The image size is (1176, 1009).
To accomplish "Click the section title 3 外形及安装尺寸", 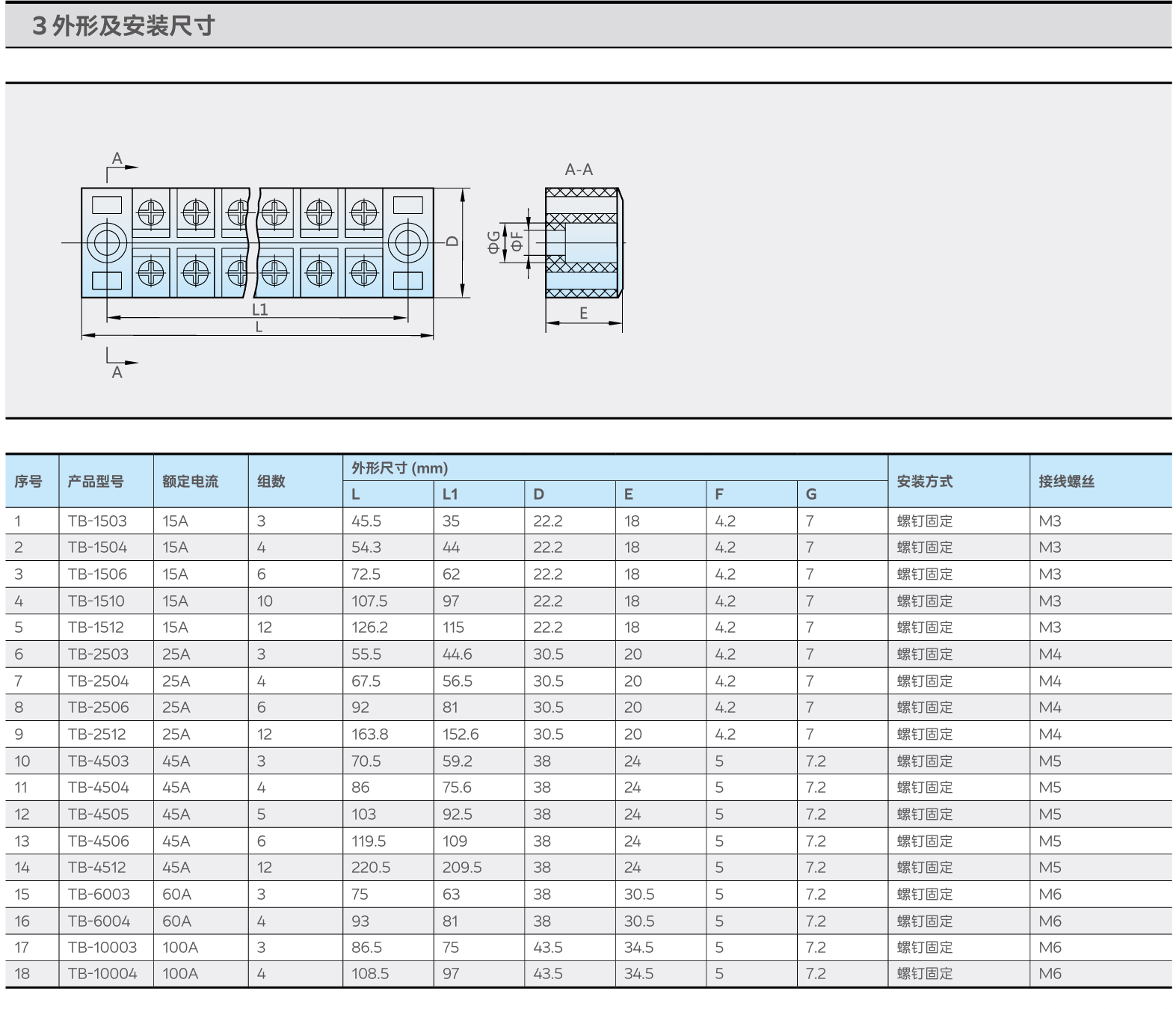I will tap(123, 26).
